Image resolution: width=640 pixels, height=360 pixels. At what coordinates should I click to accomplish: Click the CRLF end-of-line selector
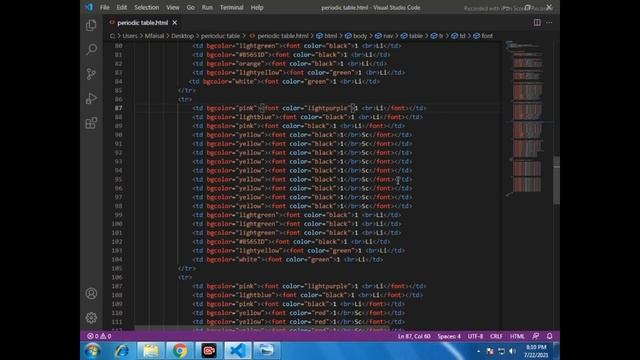496,336
